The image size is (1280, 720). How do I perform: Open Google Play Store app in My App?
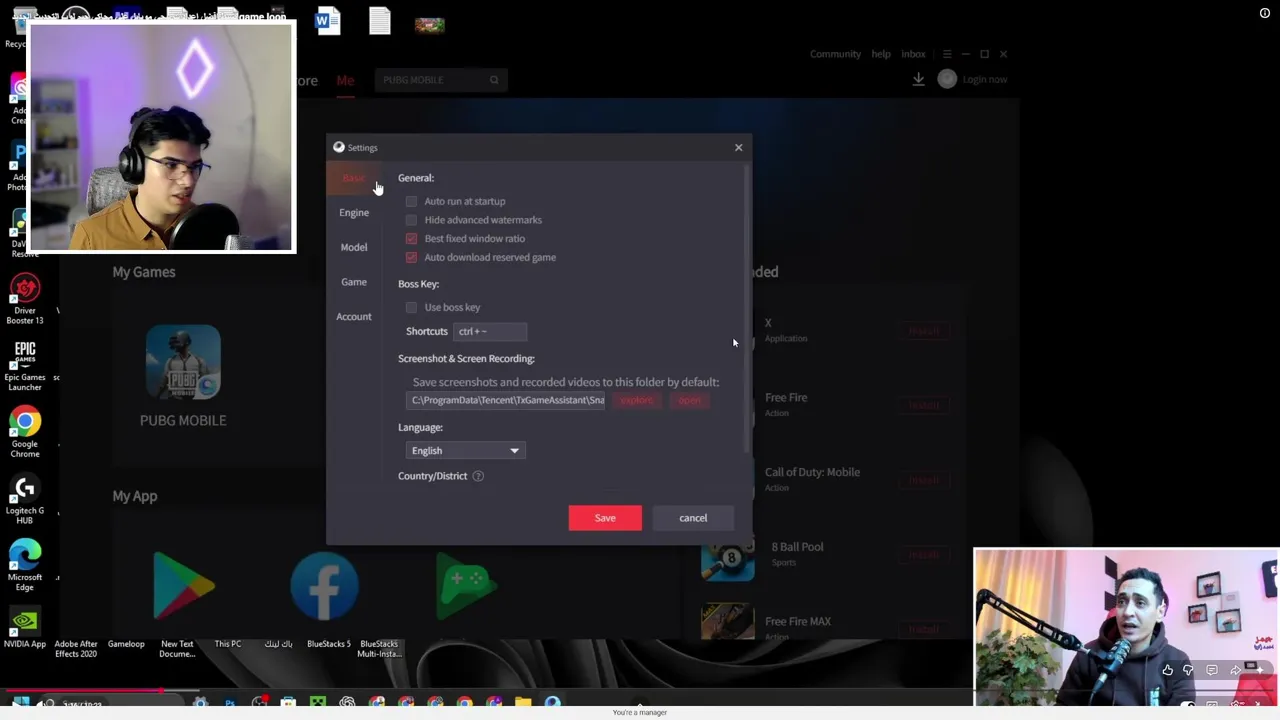click(x=184, y=585)
